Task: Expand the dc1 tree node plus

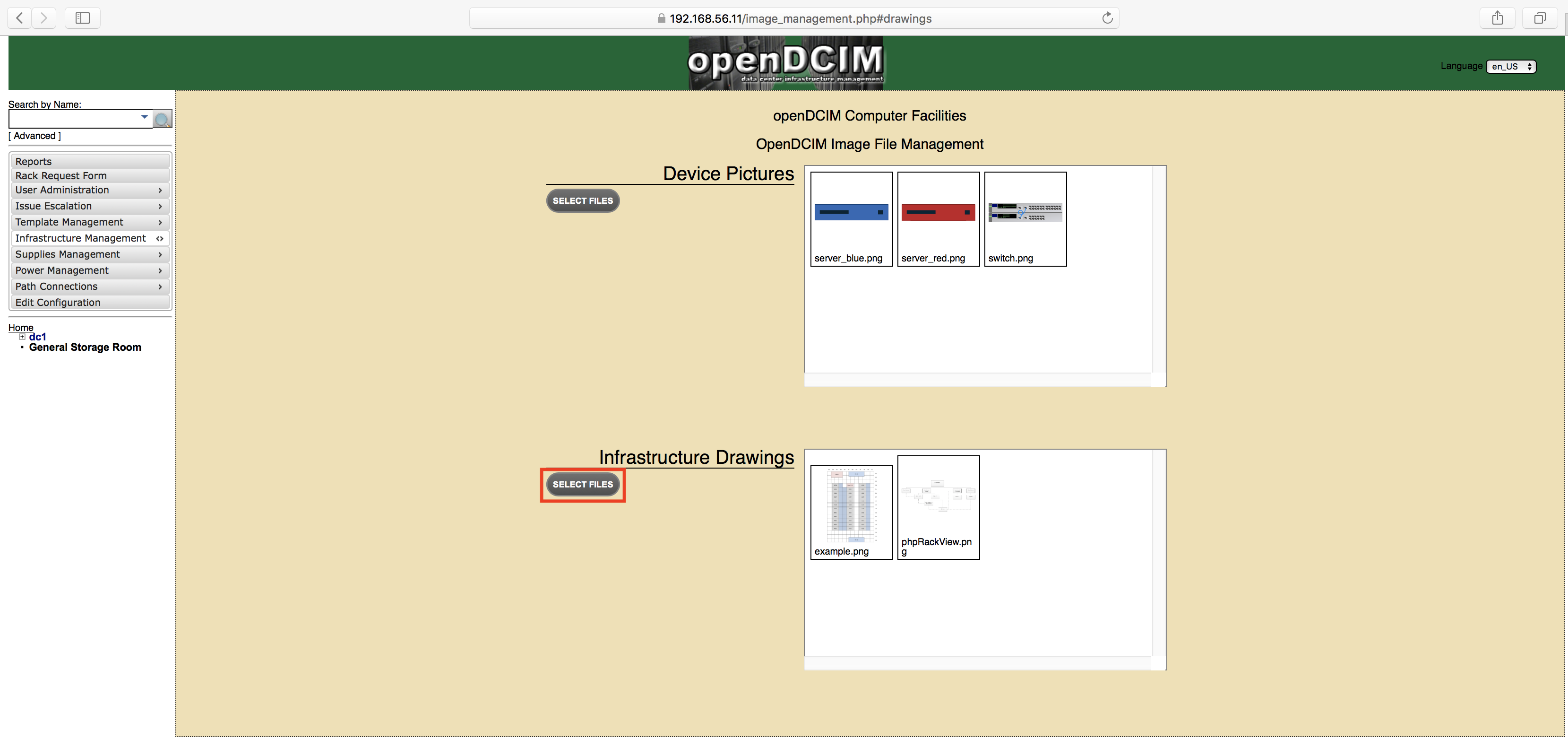Action: coord(22,336)
